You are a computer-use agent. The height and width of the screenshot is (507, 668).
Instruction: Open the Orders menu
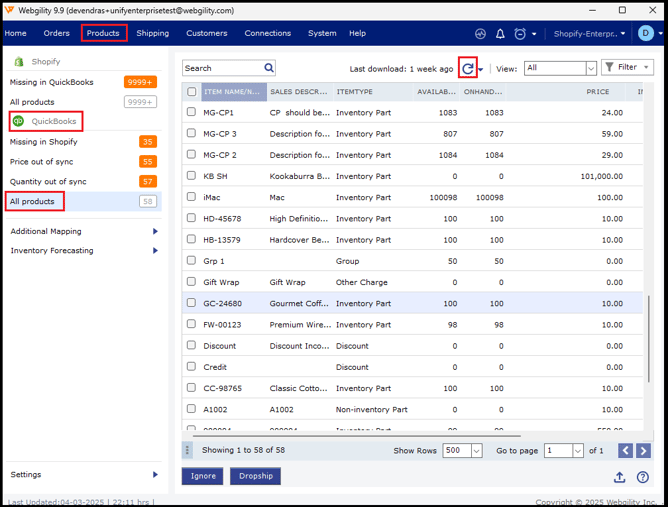click(x=56, y=33)
